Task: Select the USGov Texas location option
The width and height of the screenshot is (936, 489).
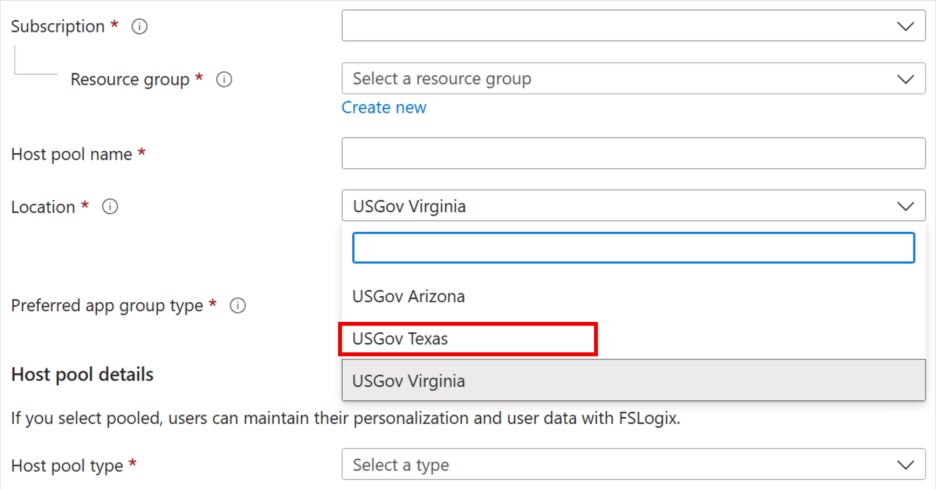Action: tap(400, 339)
